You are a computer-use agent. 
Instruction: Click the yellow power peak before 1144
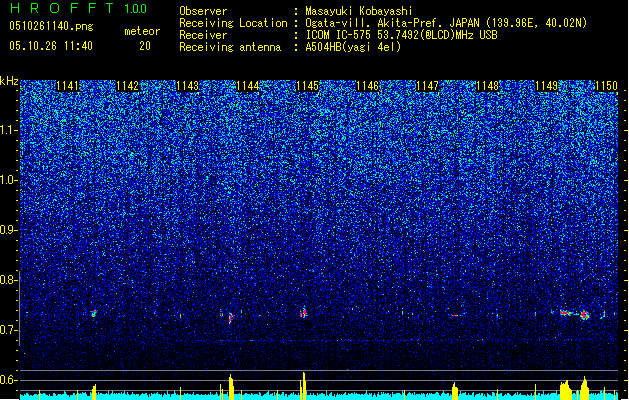pyautogui.click(x=231, y=387)
